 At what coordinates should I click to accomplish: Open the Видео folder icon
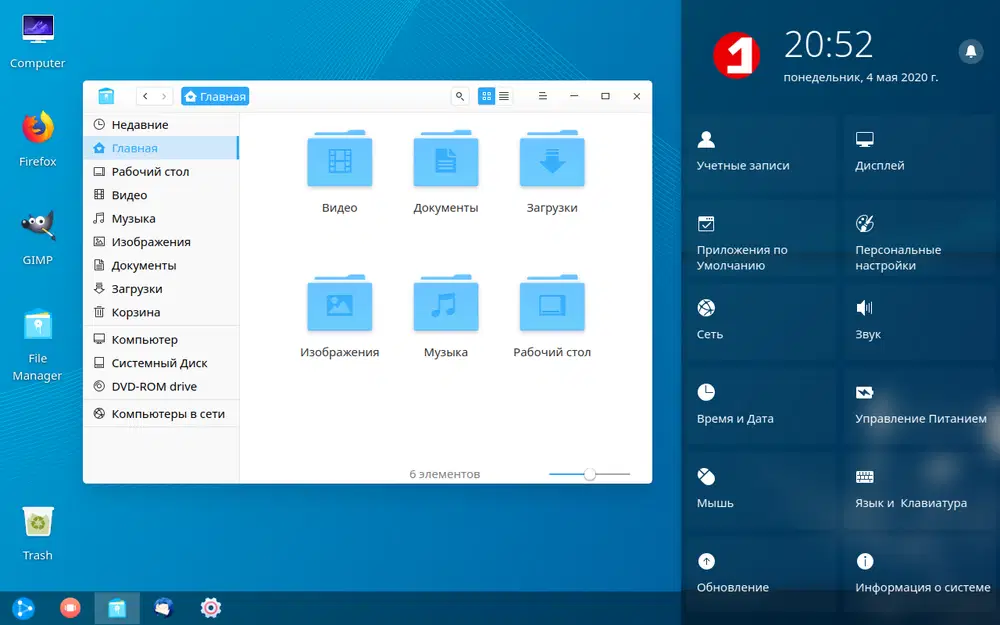pos(339,160)
